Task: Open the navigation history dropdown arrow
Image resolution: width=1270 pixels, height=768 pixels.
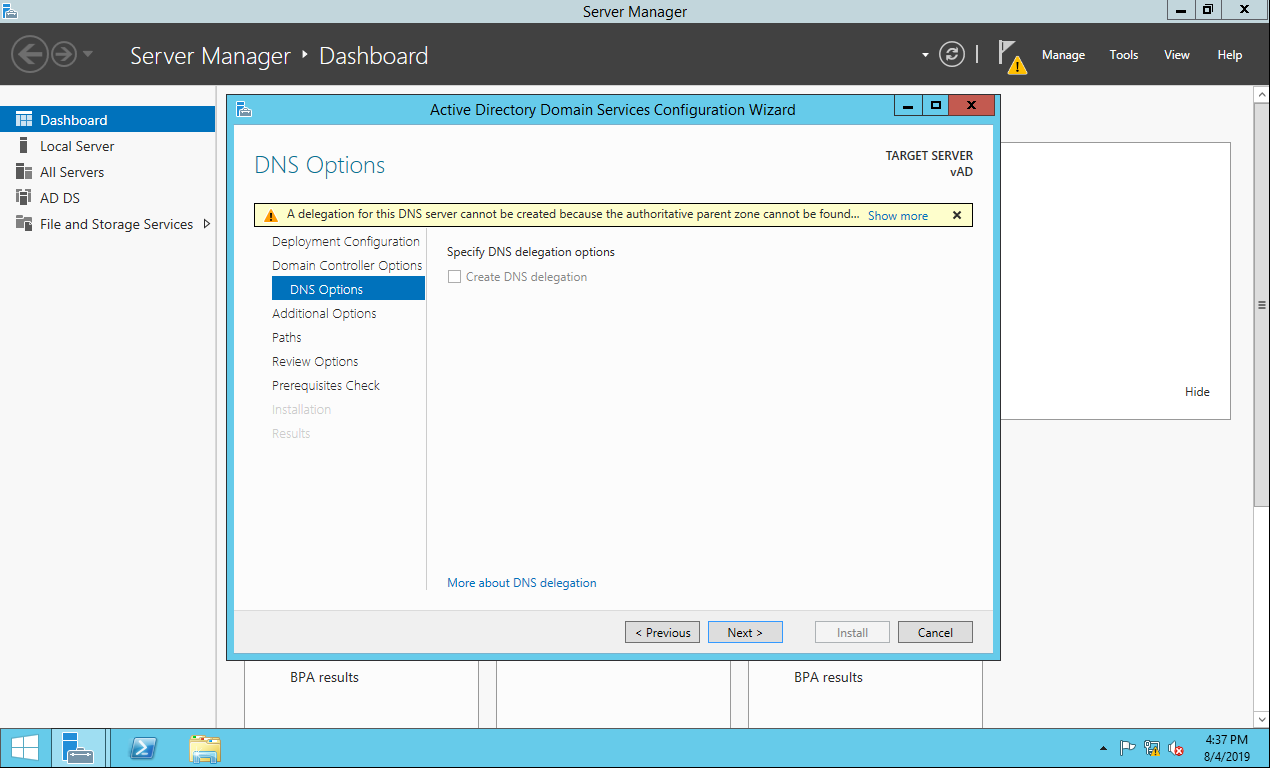Action: [x=88, y=54]
